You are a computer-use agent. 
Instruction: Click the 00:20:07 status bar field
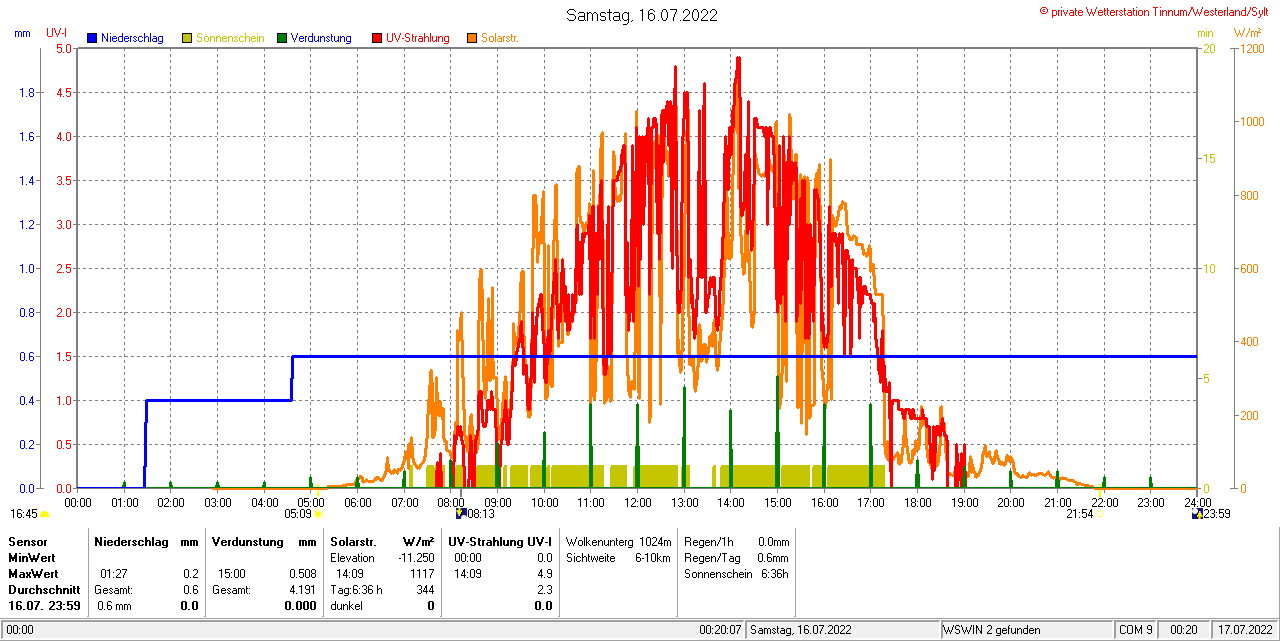(720, 630)
